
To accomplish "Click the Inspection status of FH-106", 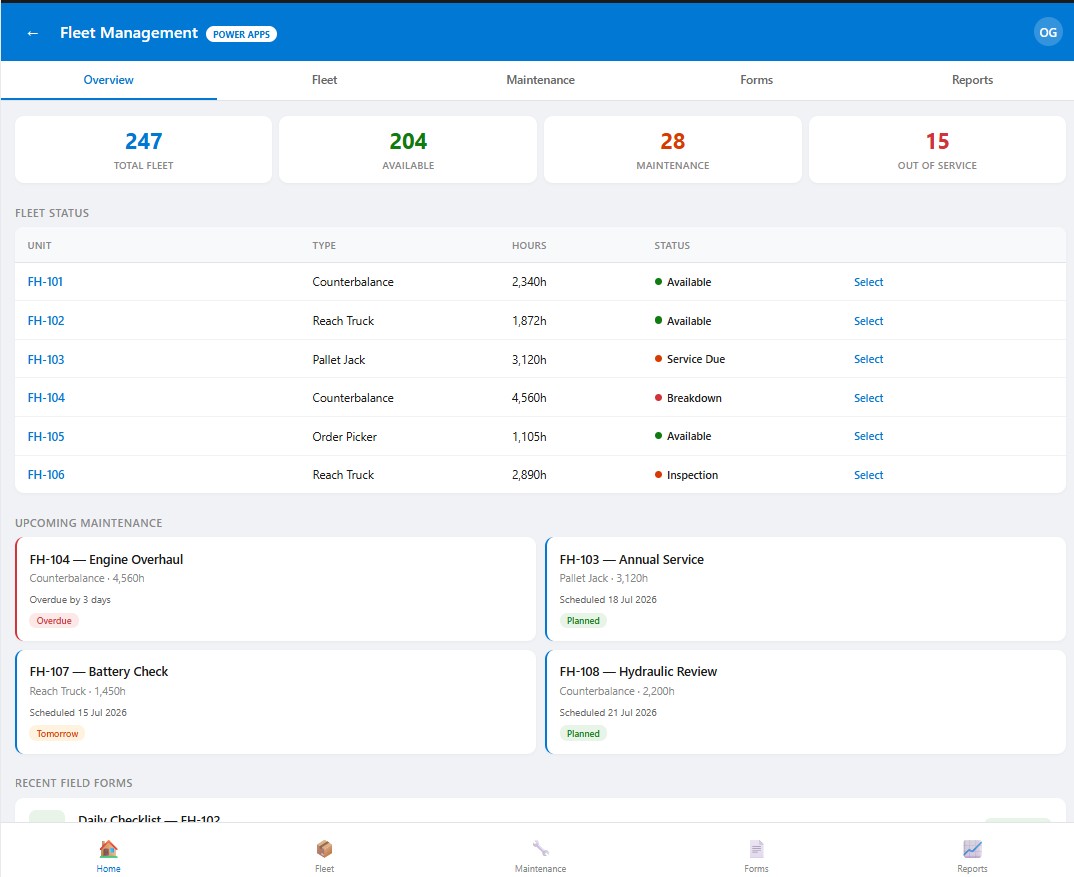I will [686, 475].
